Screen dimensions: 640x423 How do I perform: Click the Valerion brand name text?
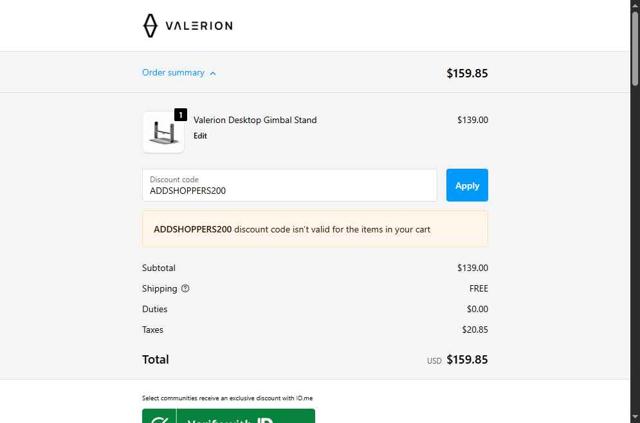point(198,26)
